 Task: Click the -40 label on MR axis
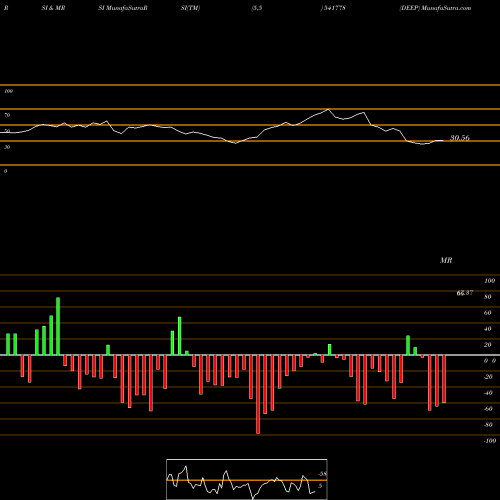(488, 393)
